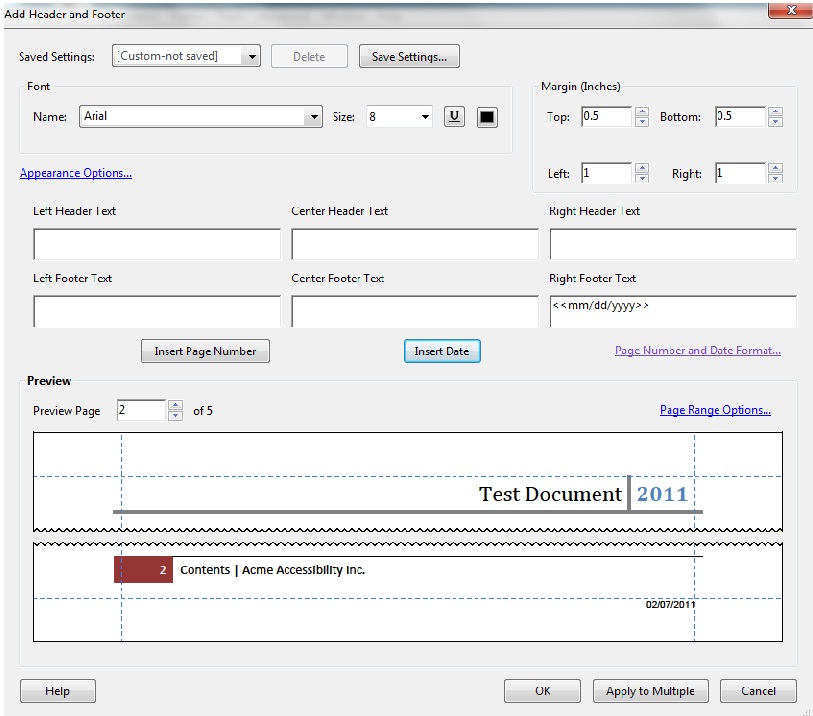Increase the Top margin stepper
The height and width of the screenshot is (716, 813).
point(642,112)
